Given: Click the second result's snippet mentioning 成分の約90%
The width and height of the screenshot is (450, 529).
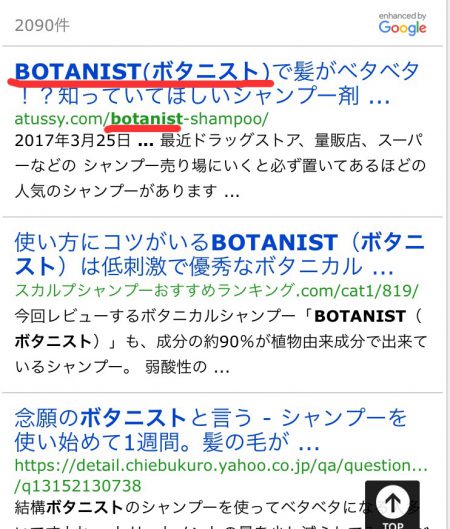Looking at the screenshot, I should [221, 341].
